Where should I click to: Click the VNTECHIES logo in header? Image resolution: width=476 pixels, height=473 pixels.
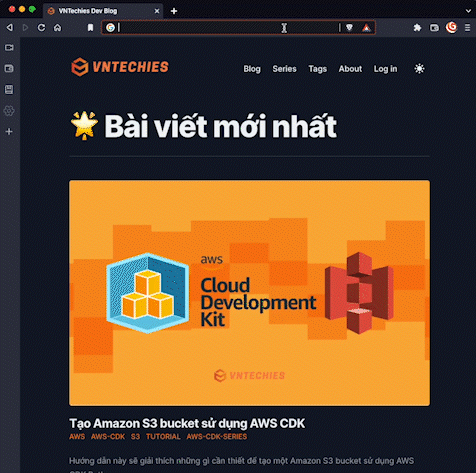coord(120,67)
